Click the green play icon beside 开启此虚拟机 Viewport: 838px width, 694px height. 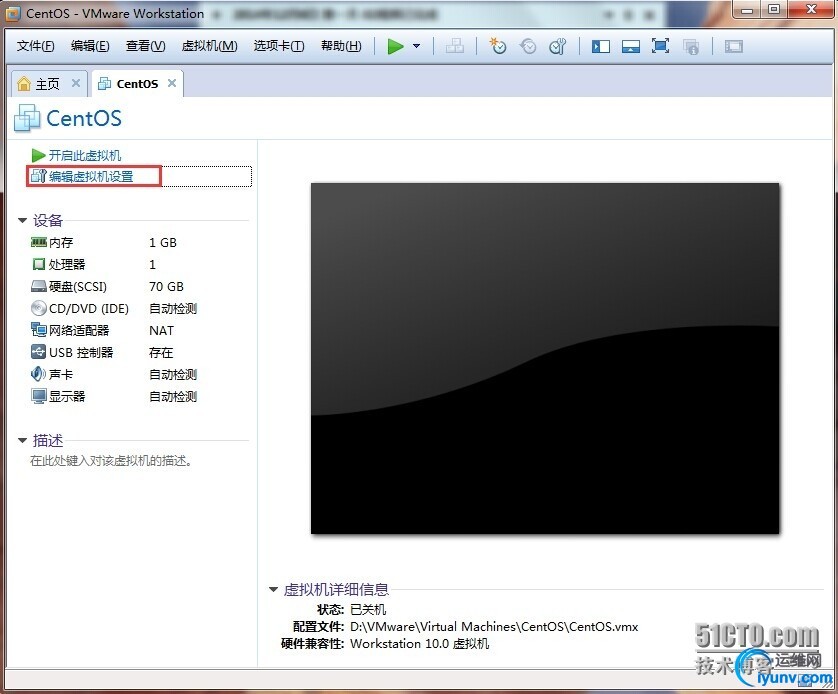pos(38,155)
